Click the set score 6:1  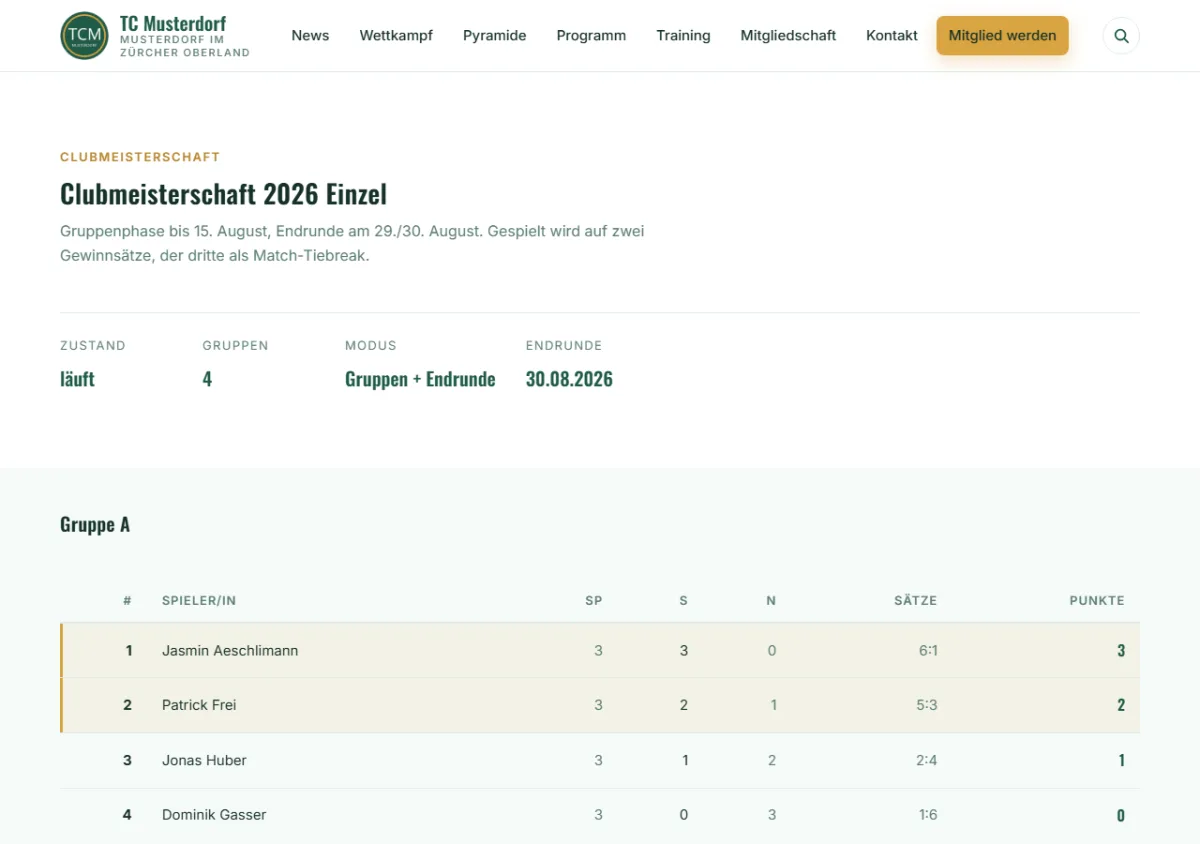pyautogui.click(x=928, y=650)
